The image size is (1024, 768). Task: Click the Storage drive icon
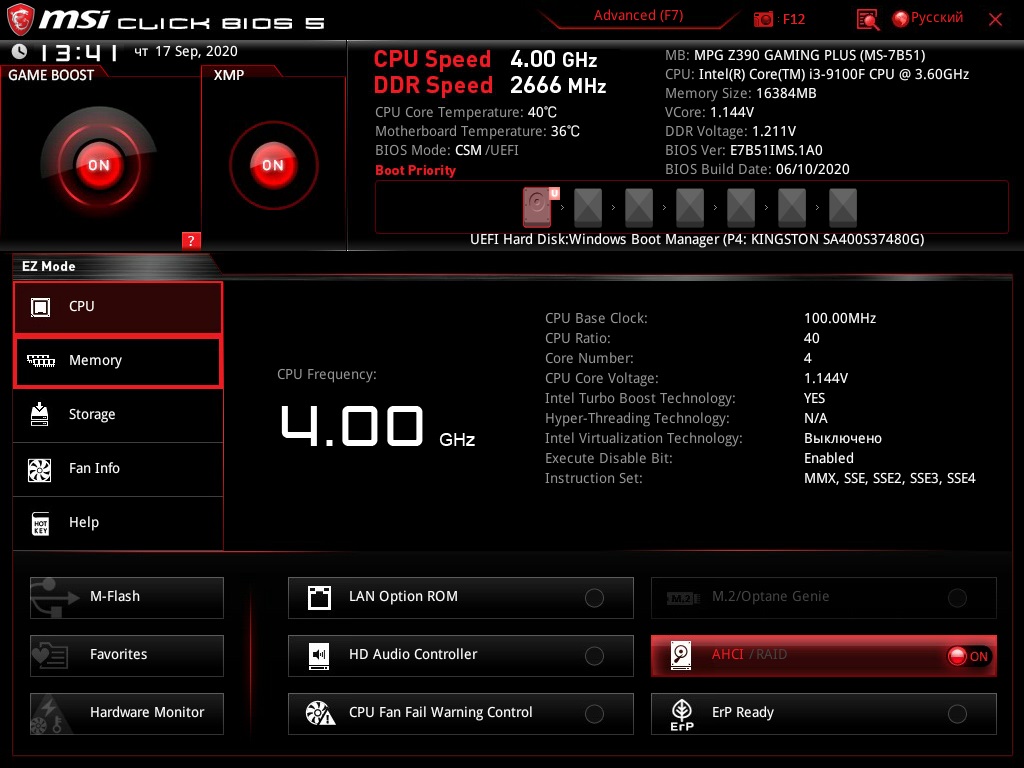coord(40,414)
